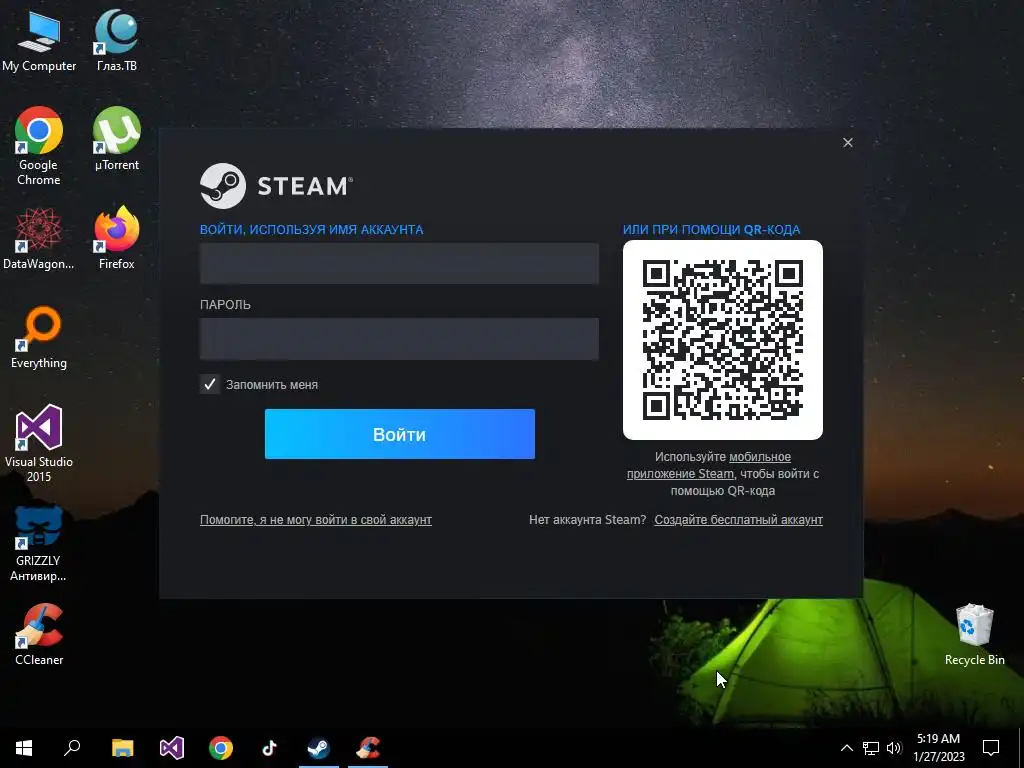Select the DataWagon desktop shortcut
Image resolution: width=1024 pixels, height=768 pixels.
click(39, 238)
